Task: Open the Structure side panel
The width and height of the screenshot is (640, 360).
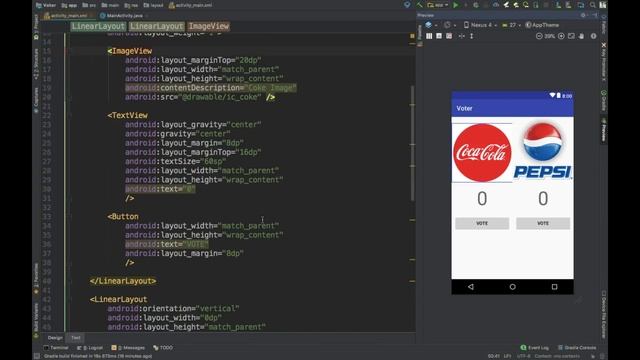Action: (x=36, y=64)
